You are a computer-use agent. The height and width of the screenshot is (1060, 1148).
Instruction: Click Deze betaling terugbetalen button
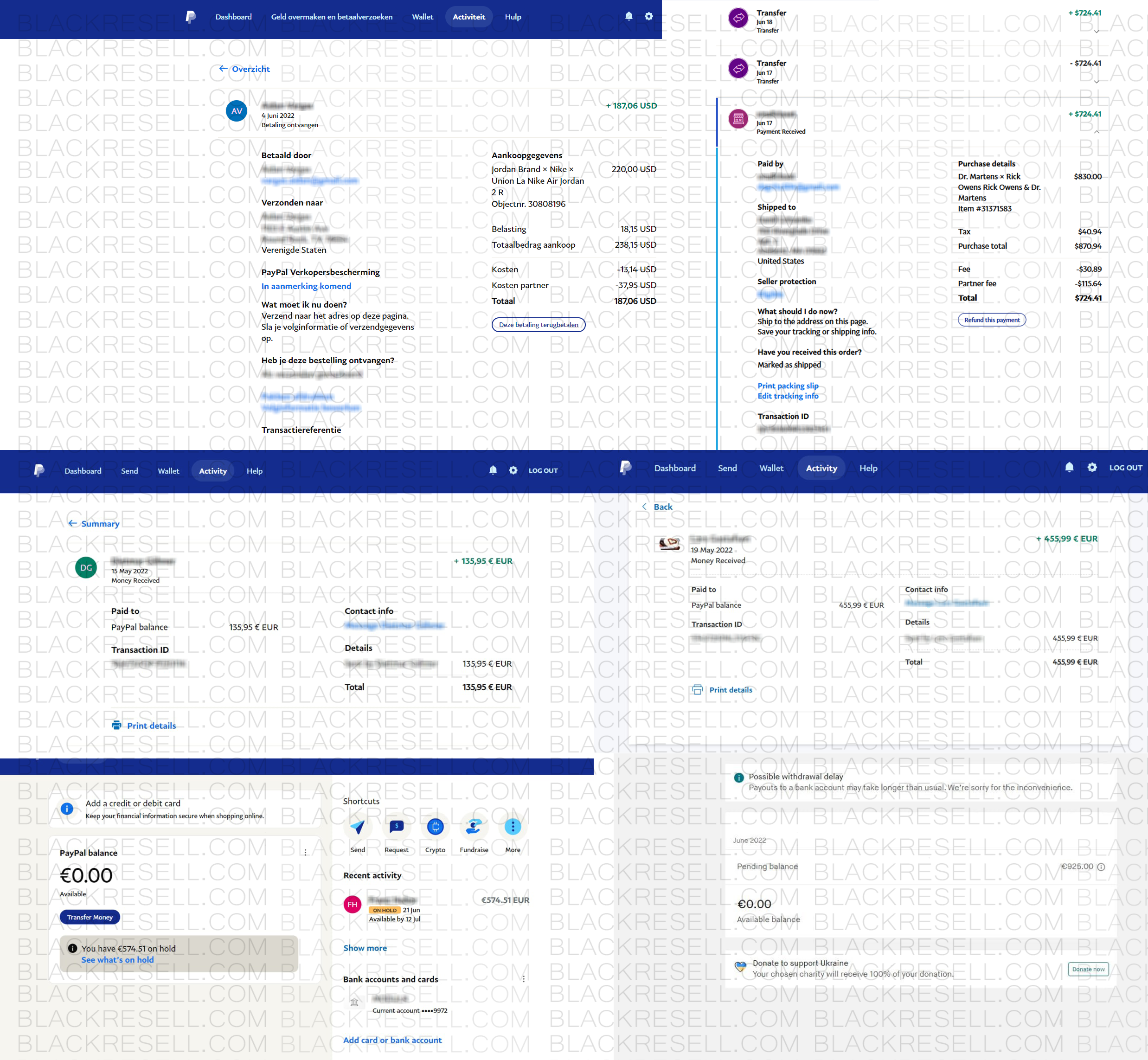pyautogui.click(x=538, y=325)
